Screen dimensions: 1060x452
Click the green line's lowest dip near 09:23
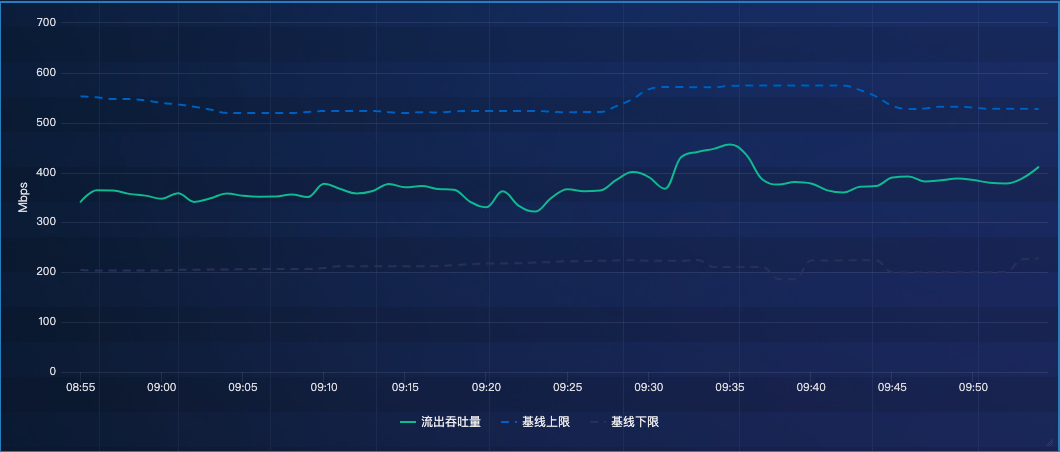tap(535, 211)
